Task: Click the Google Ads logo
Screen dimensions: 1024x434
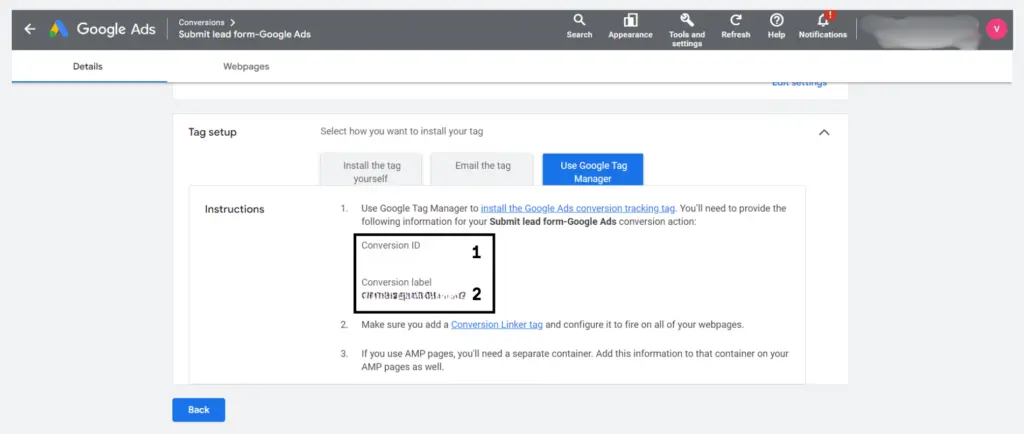Action: 103,29
